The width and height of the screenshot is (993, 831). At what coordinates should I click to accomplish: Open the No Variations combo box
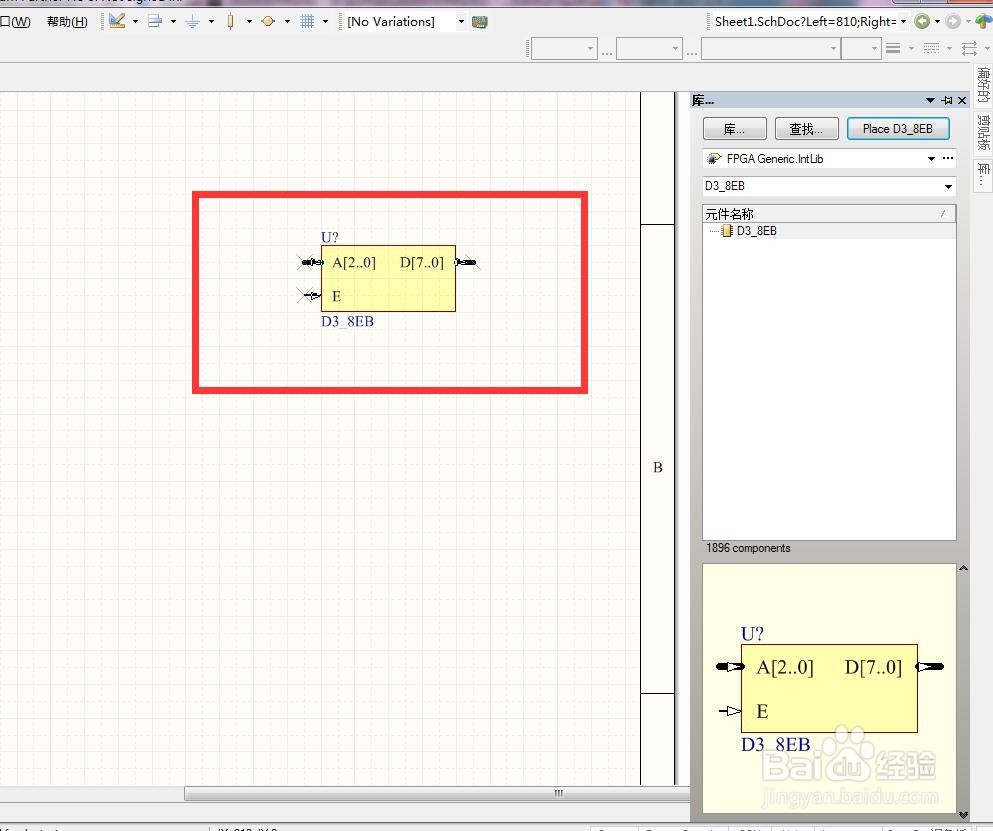click(x=405, y=22)
